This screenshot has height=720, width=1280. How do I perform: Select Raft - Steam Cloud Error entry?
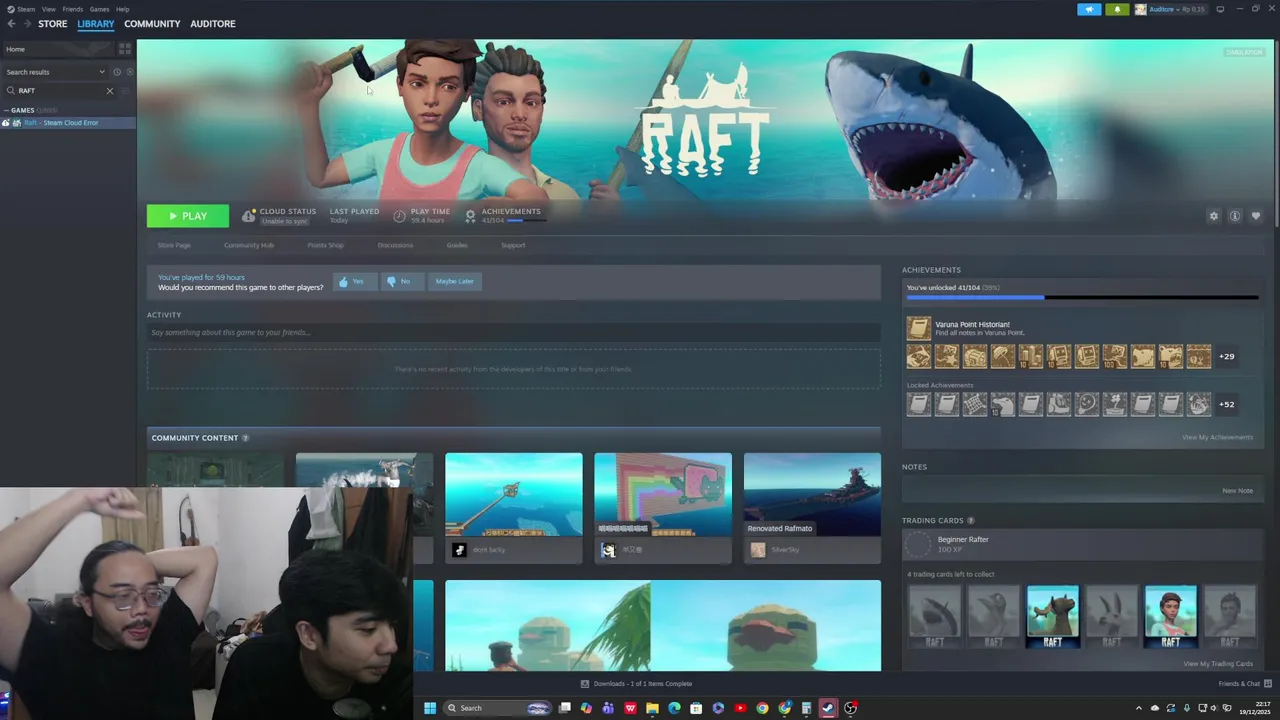(x=68, y=123)
